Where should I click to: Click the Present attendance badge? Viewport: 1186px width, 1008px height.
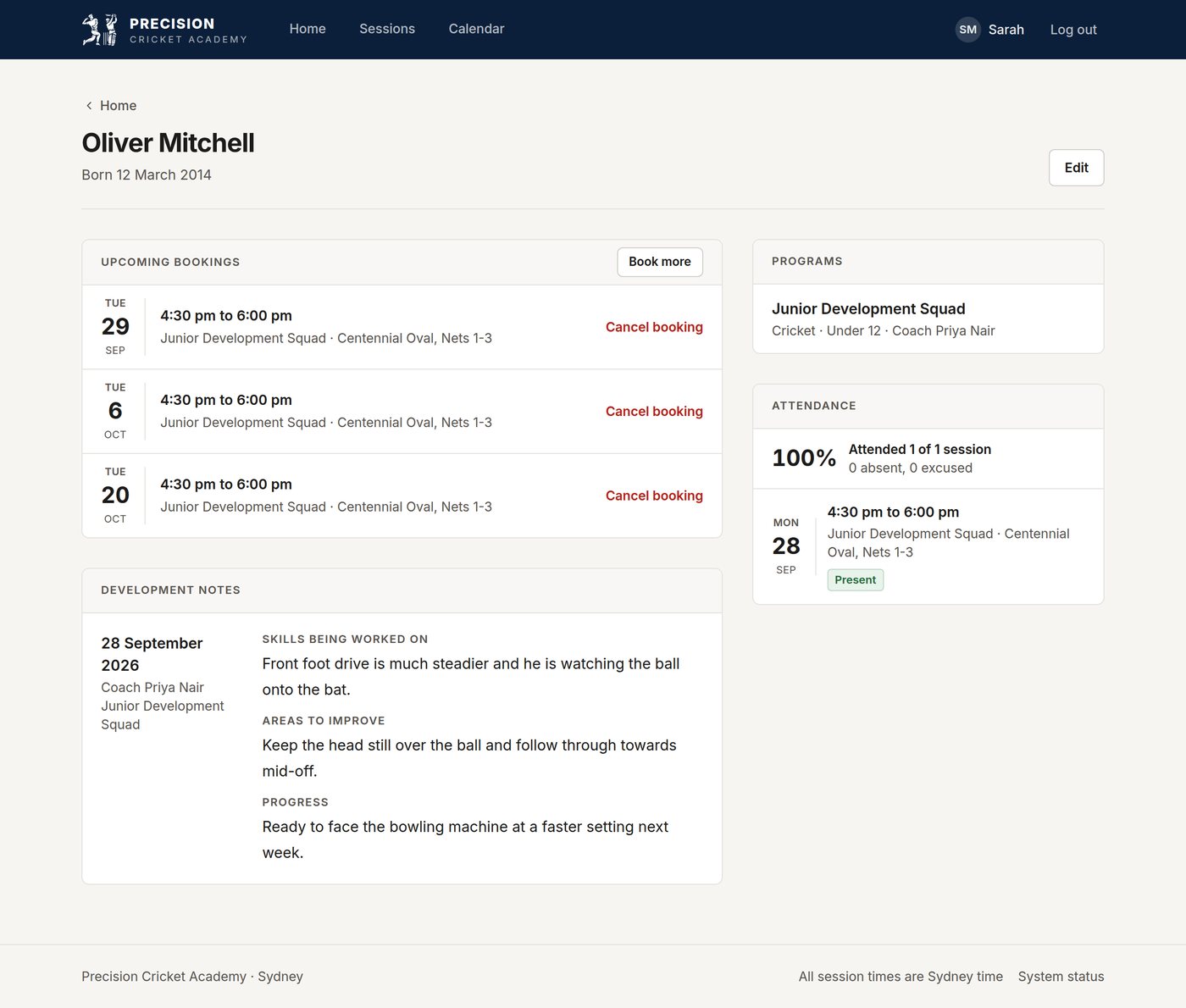[856, 580]
